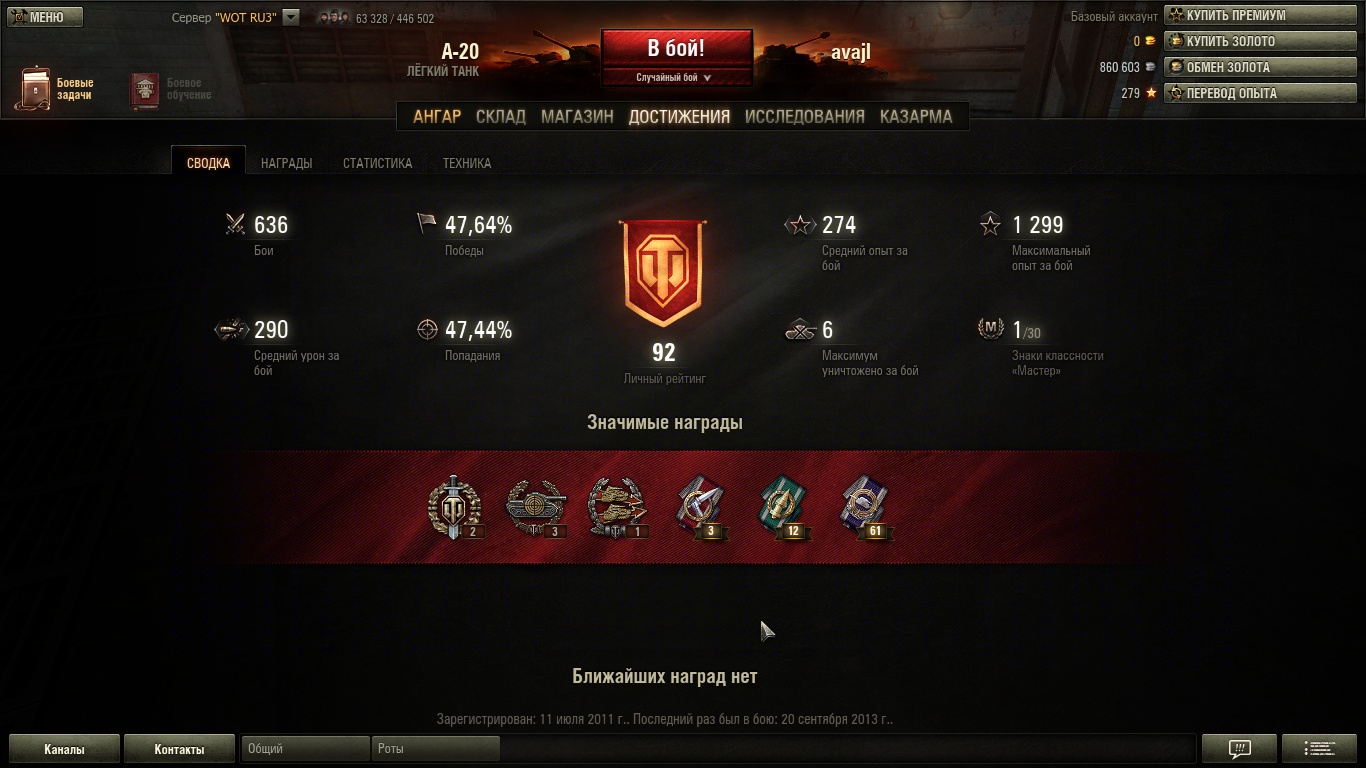Open the МЕНЮ main menu
This screenshot has height=768, width=1366.
[45, 17]
